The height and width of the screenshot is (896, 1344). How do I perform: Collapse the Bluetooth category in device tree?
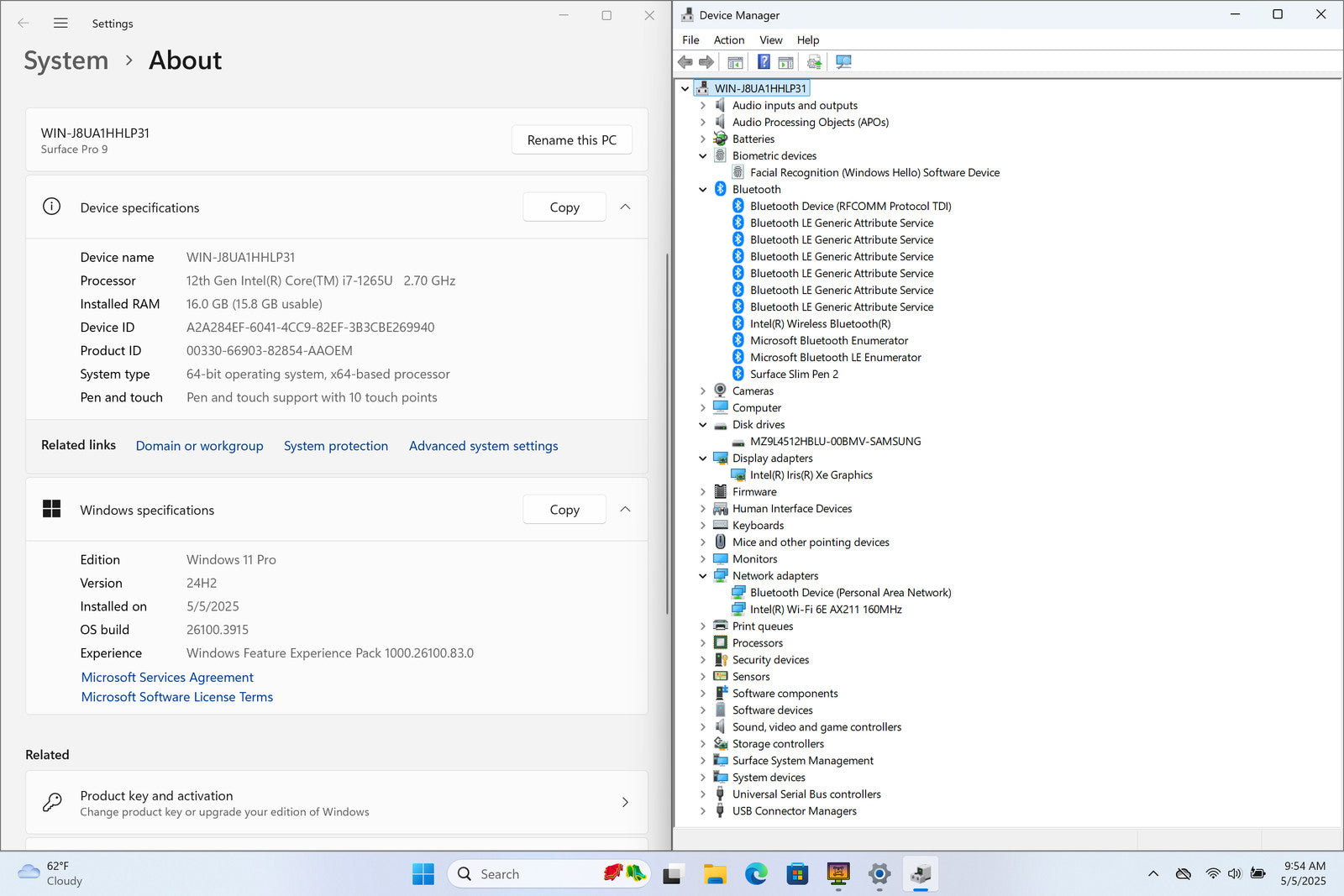[x=703, y=190]
